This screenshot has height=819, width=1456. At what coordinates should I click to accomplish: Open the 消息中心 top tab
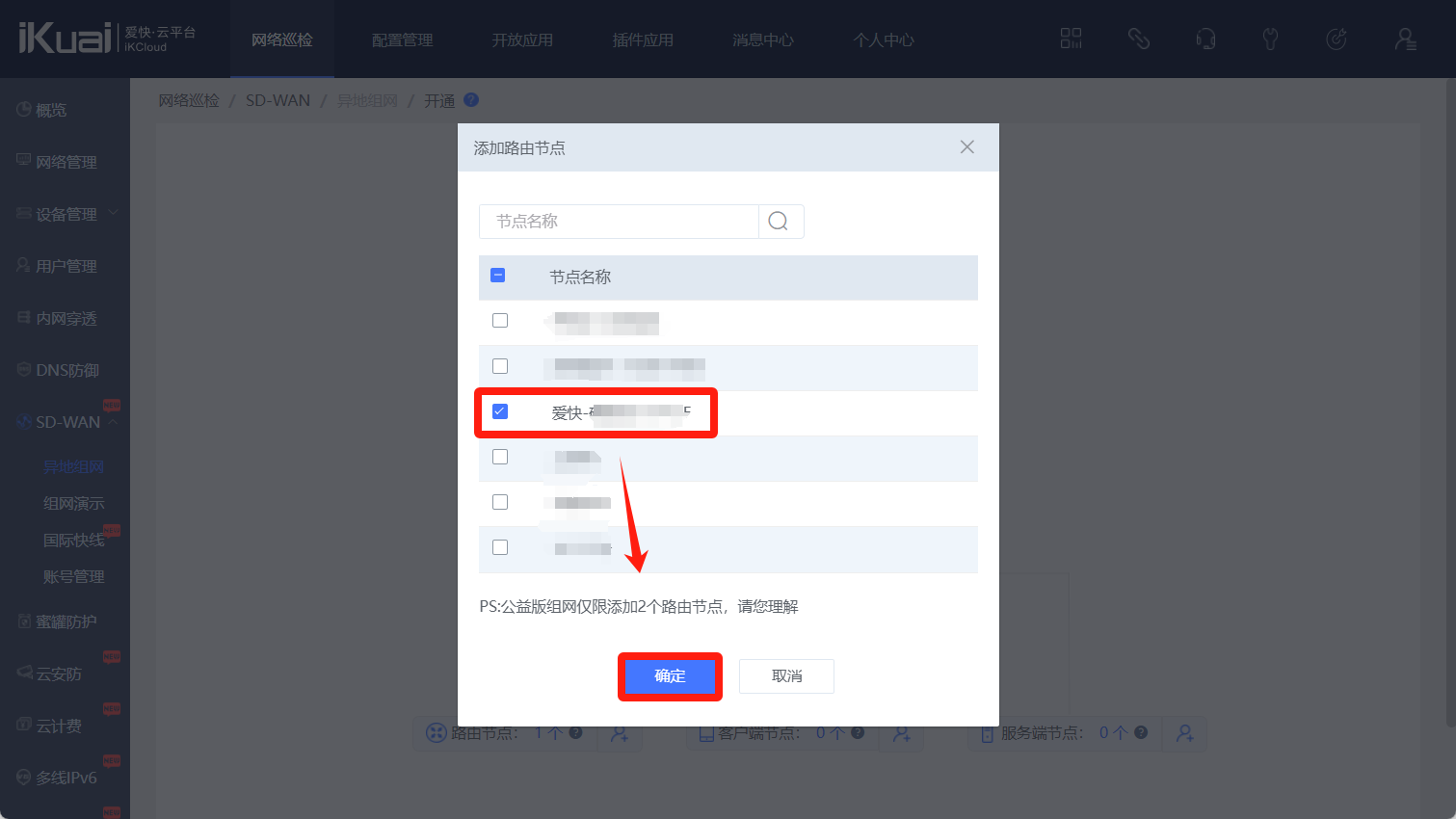(762, 40)
